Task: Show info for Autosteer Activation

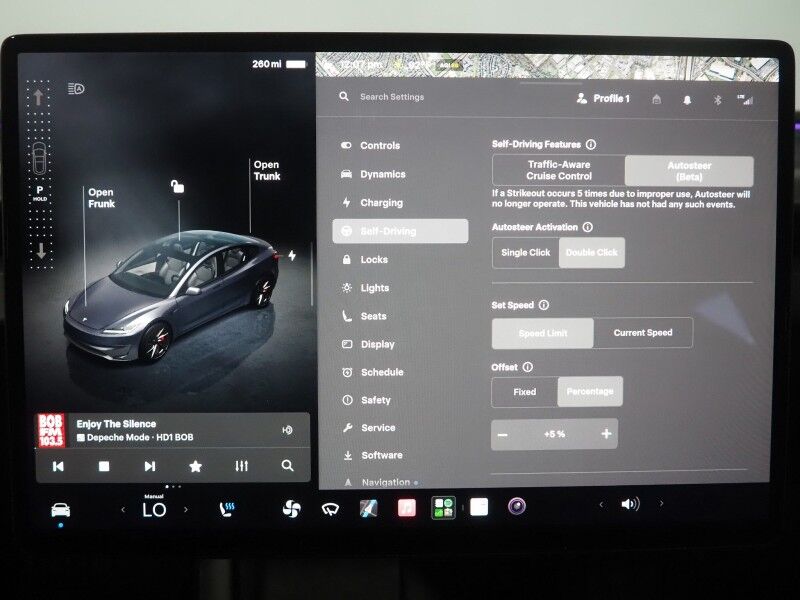Action: point(588,227)
